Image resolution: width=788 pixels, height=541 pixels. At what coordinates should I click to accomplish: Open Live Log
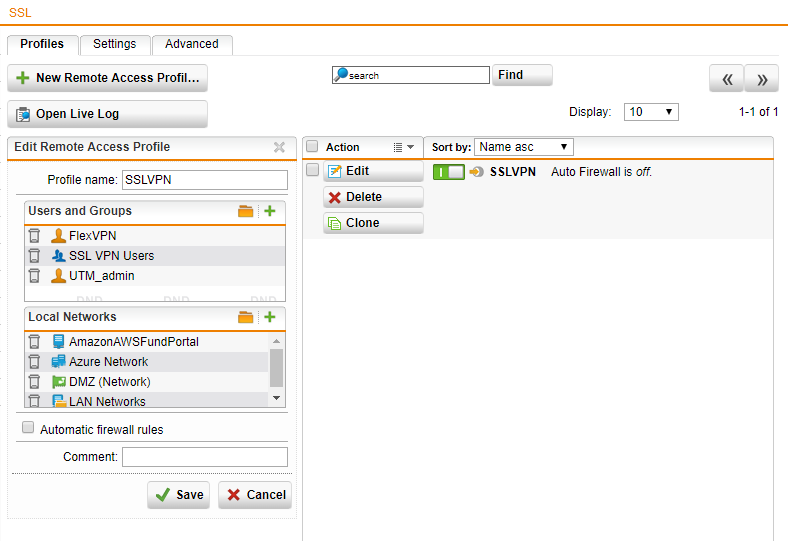[x=108, y=114]
